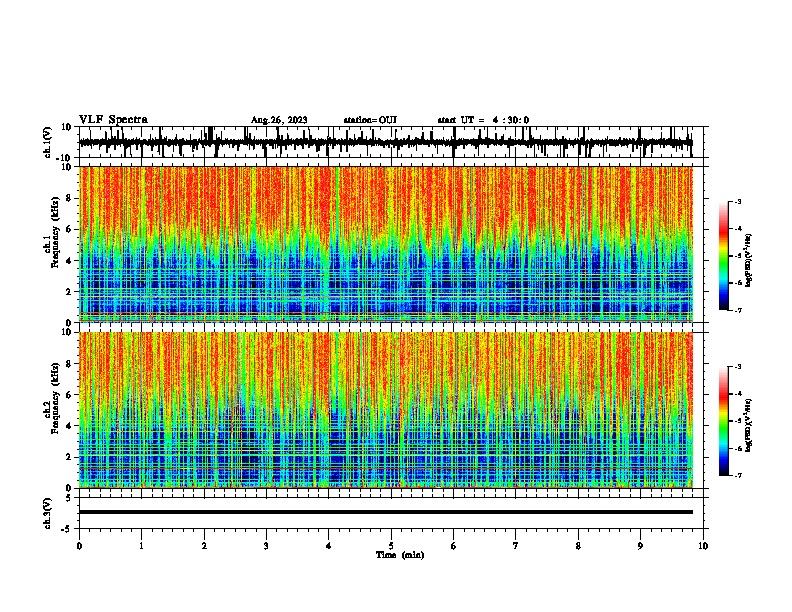Click the "2" kHz tick on ch.2 frequency axis
792x612 pixels.
(x=69, y=457)
